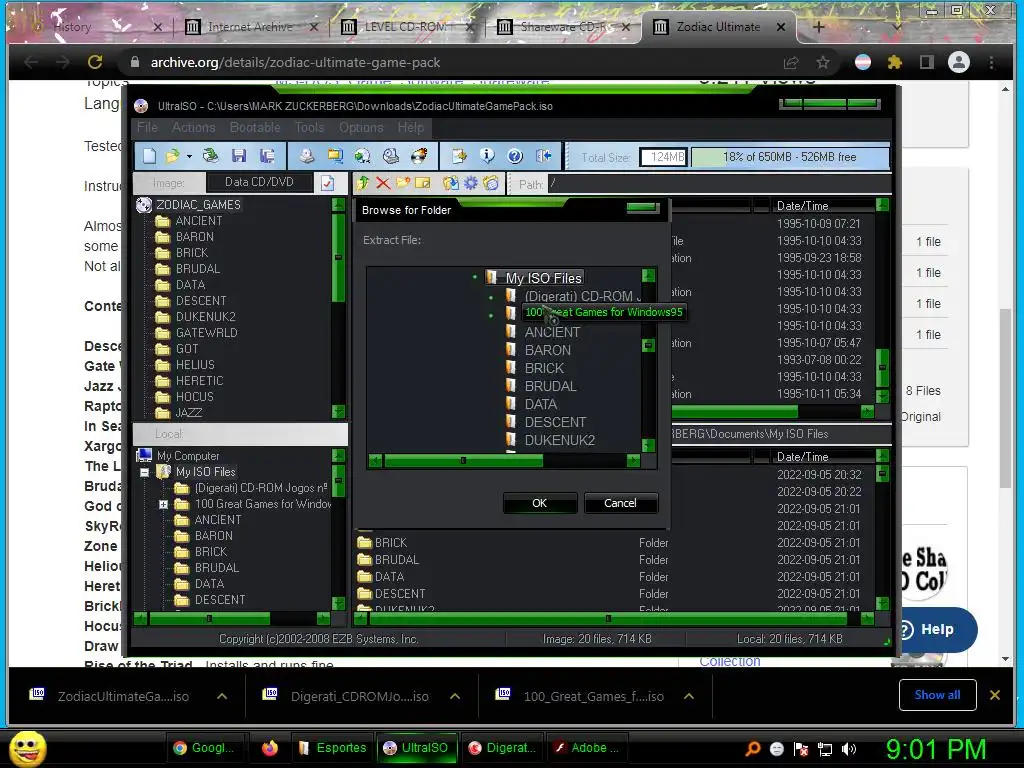This screenshot has height=768, width=1024.
Task: Click the Rename icon in the image toolbar
Action: (x=423, y=184)
